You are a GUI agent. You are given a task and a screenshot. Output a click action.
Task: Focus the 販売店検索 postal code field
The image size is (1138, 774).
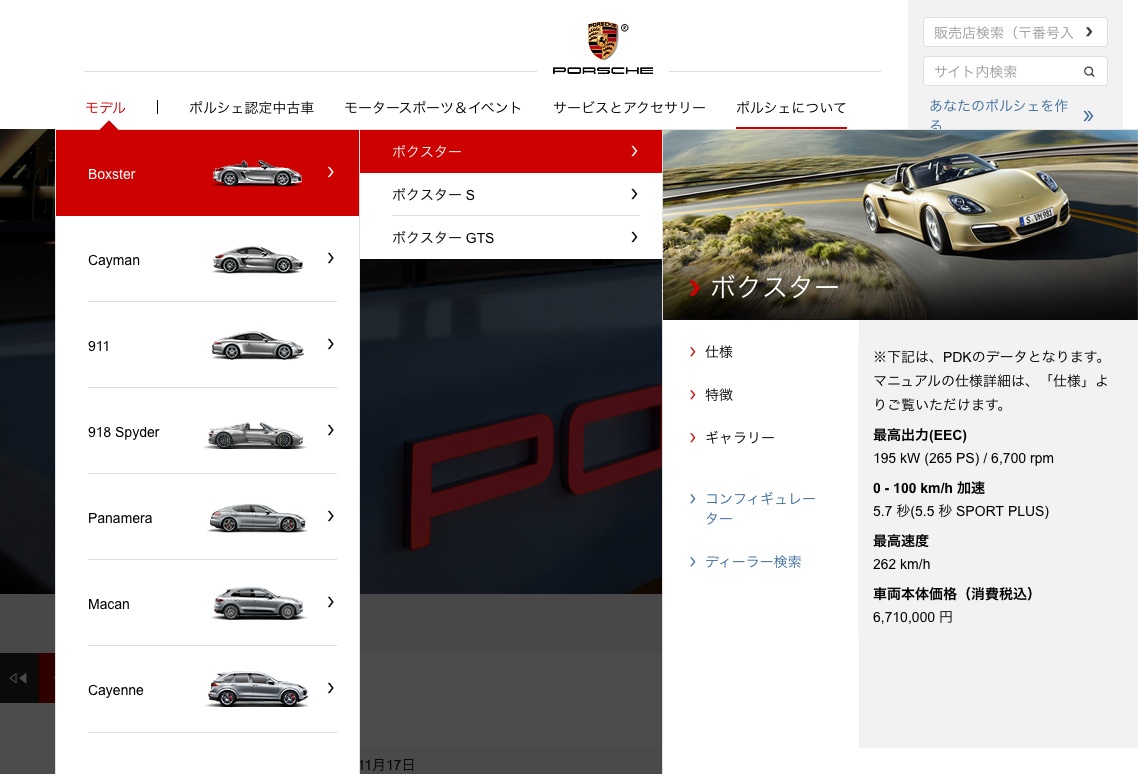point(1015,32)
